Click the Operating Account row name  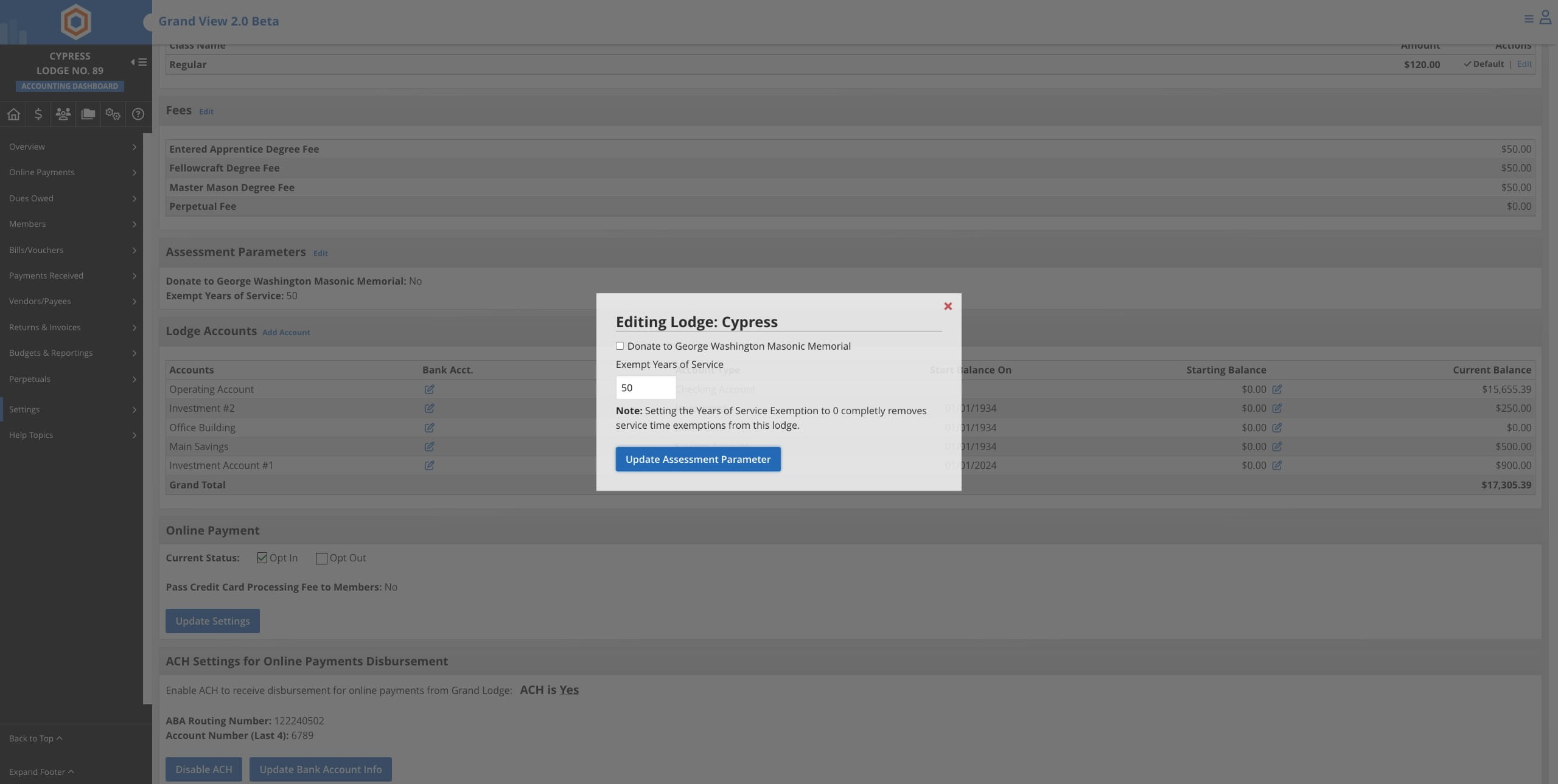(211, 389)
